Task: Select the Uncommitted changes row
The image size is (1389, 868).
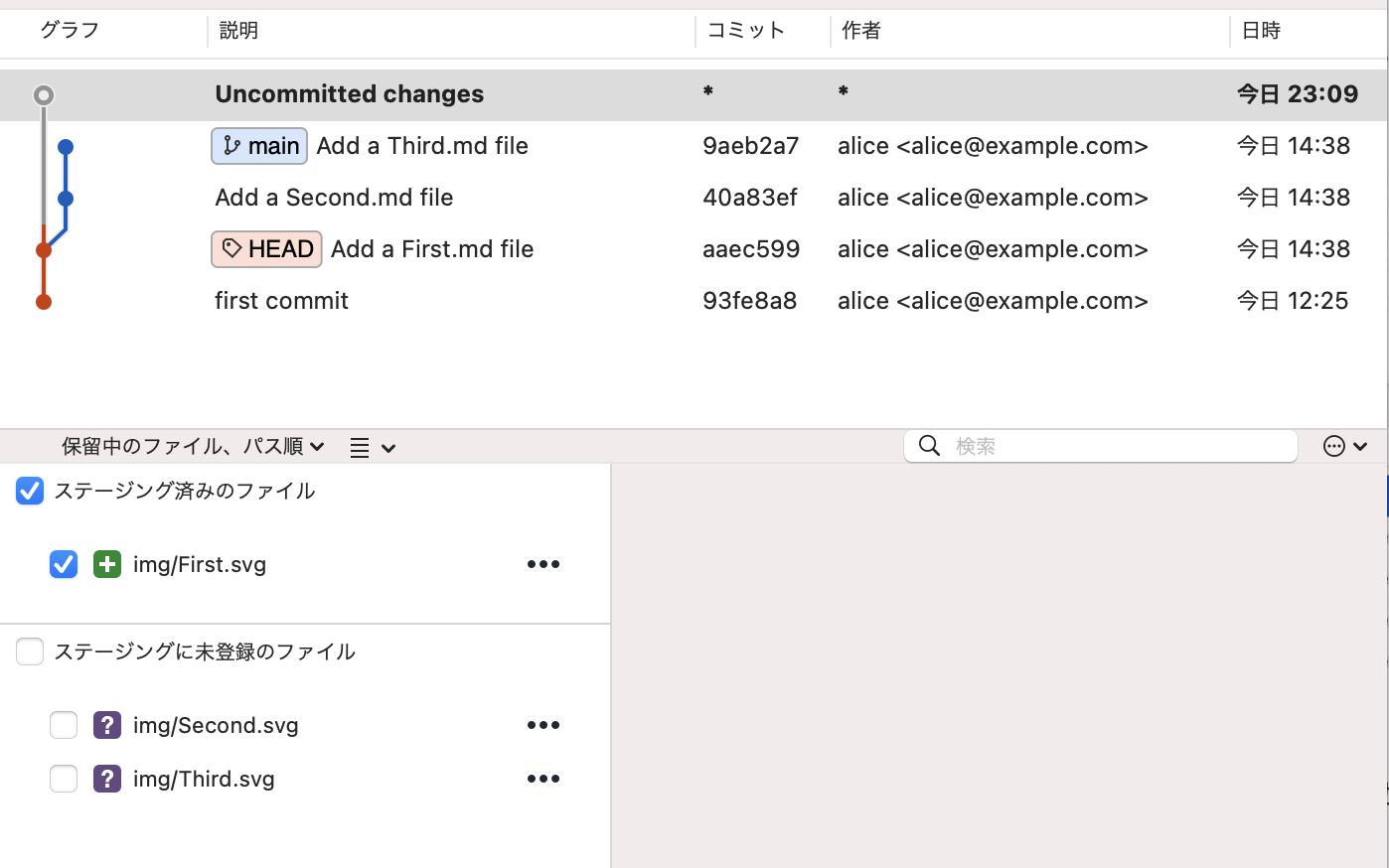Action: click(x=694, y=95)
